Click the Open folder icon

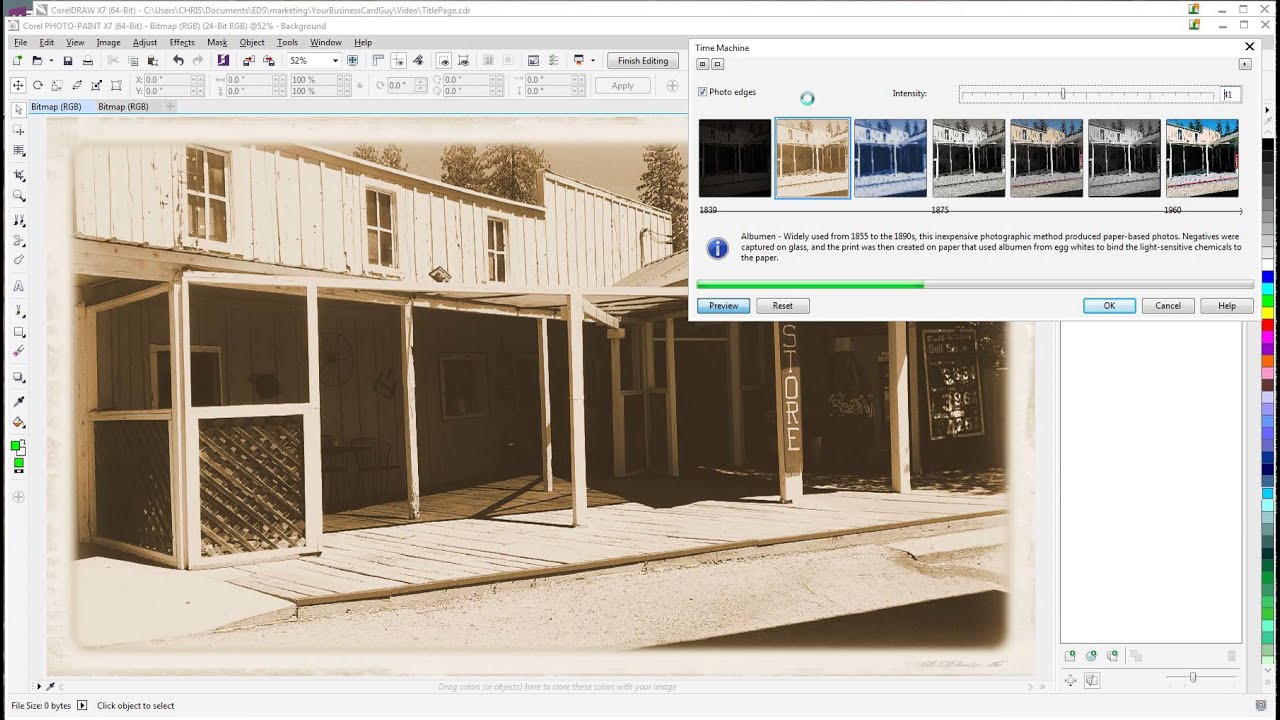pos(37,61)
